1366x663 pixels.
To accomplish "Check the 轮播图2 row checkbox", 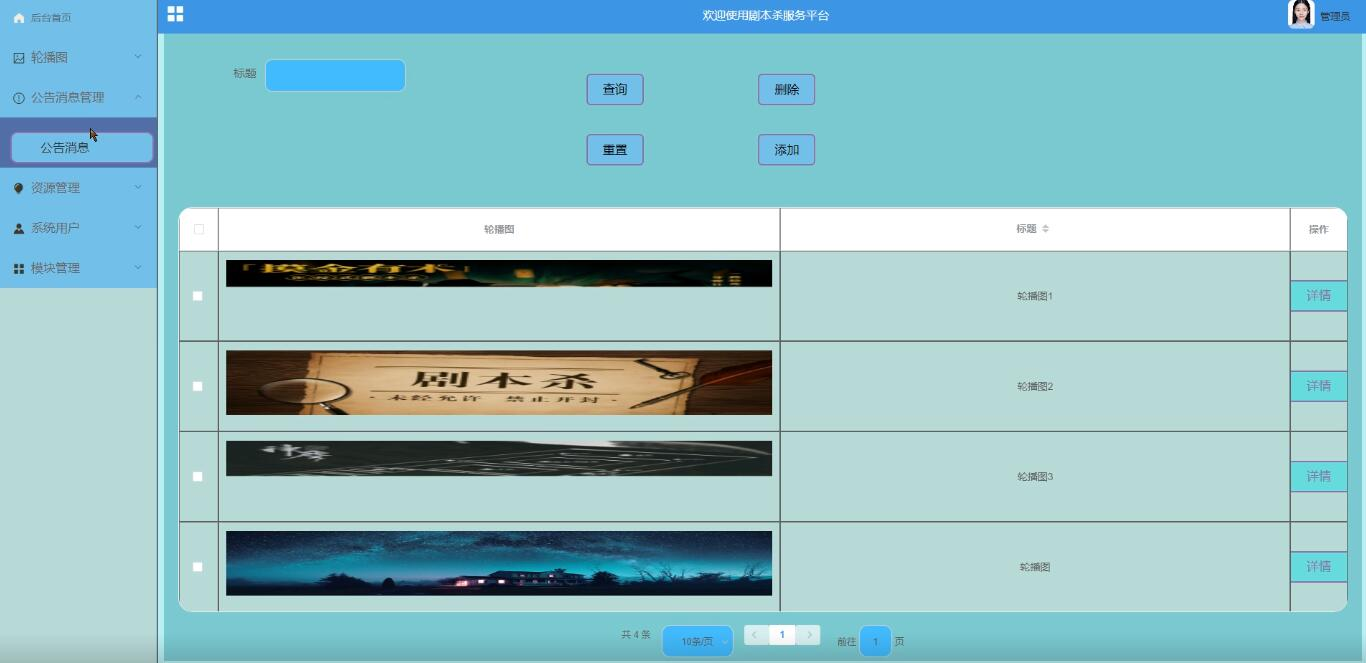I will (x=198, y=386).
